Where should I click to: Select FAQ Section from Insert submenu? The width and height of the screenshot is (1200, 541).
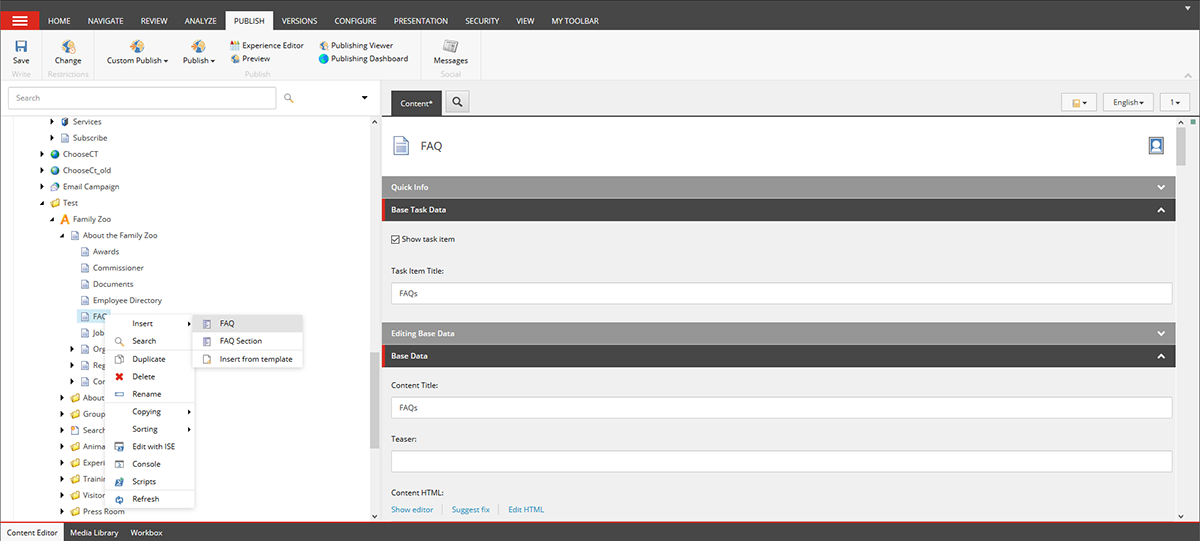coord(240,341)
